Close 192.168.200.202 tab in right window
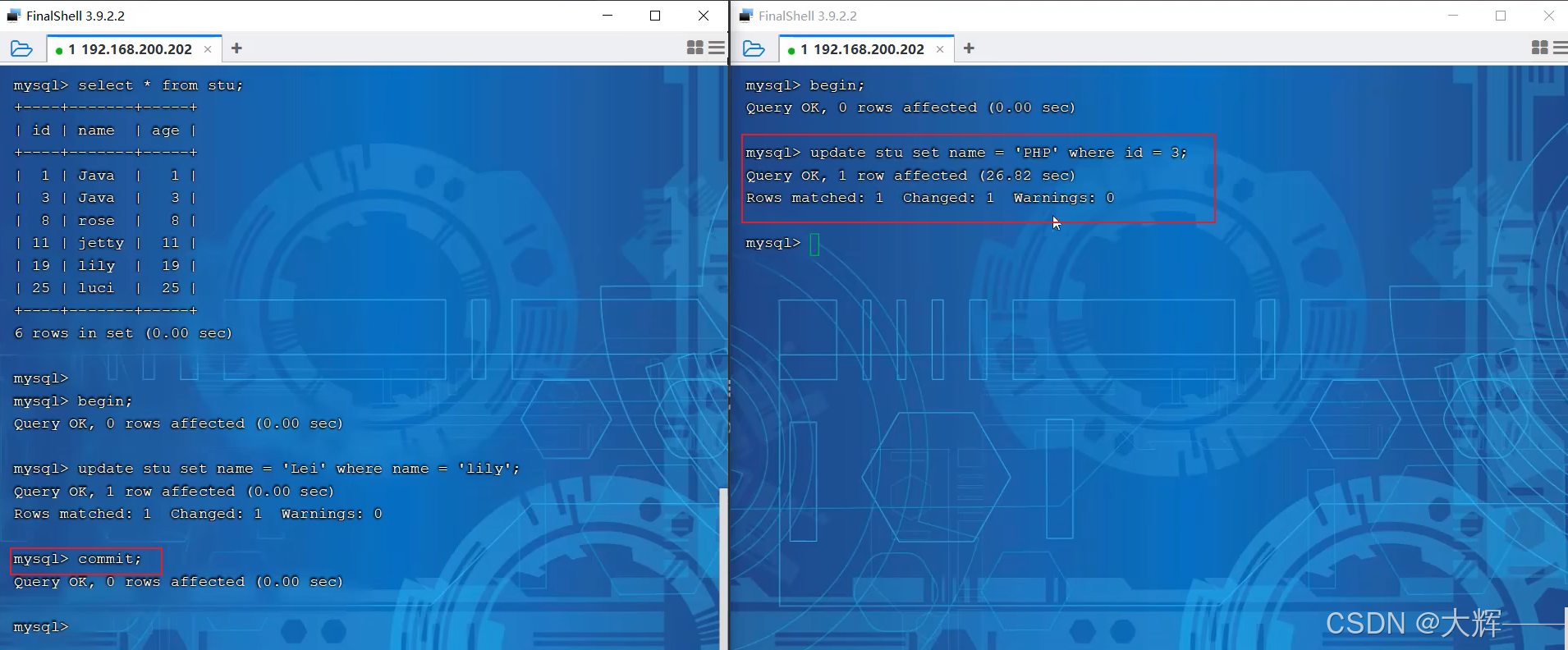This screenshot has width=1568, height=650. point(940,49)
